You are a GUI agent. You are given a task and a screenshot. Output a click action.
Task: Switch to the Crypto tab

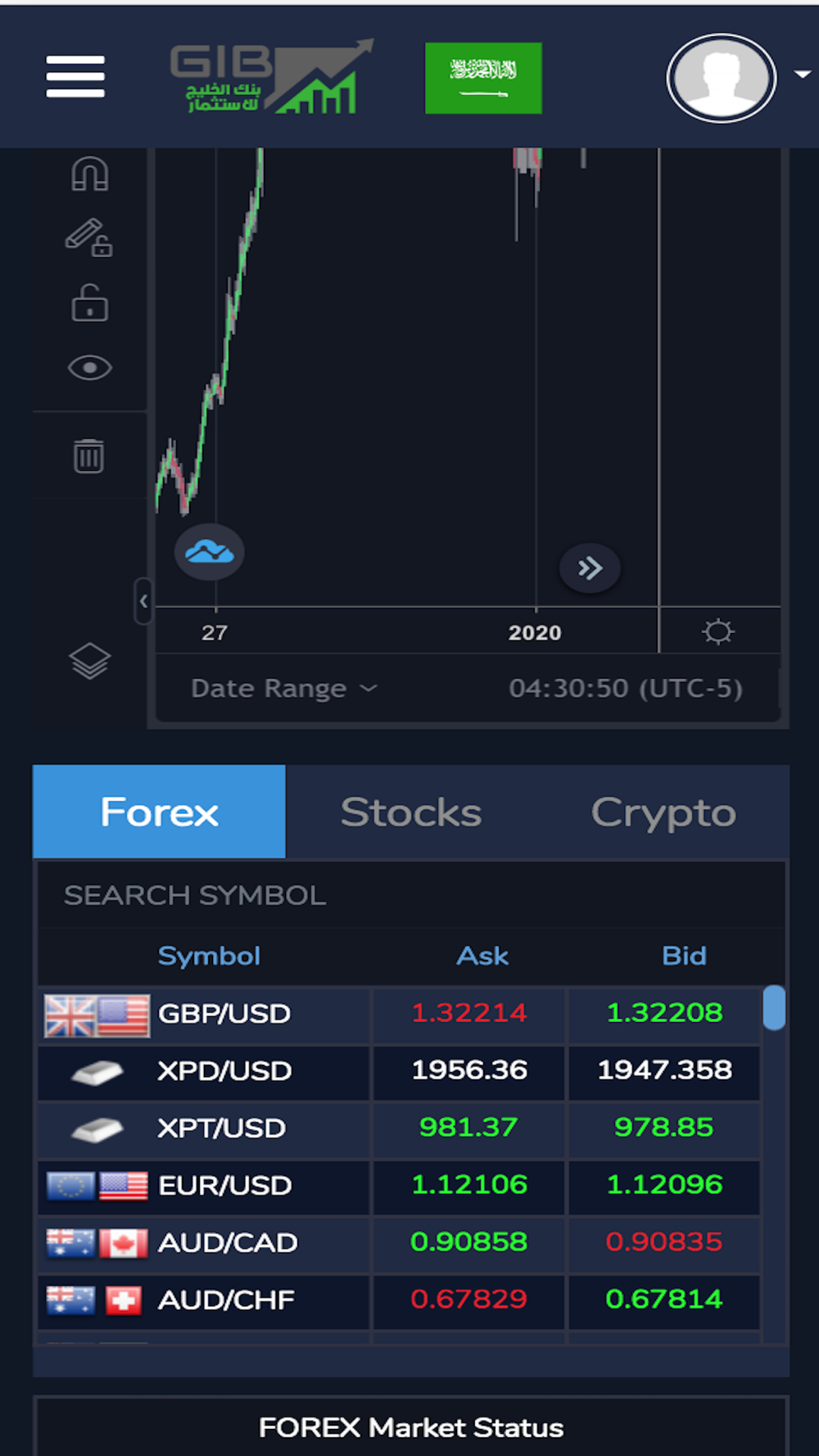click(663, 812)
